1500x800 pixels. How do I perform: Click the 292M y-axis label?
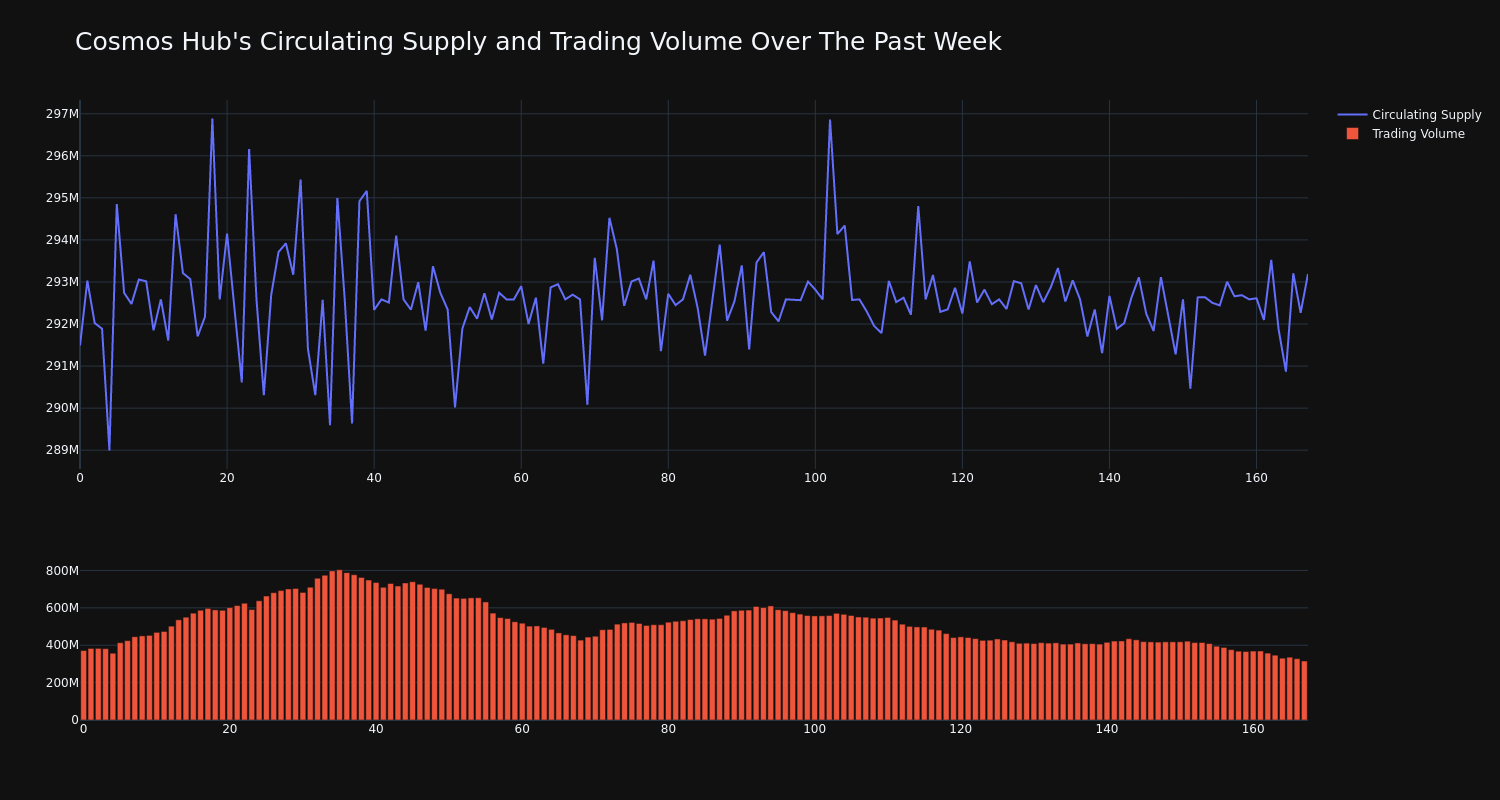(x=62, y=324)
